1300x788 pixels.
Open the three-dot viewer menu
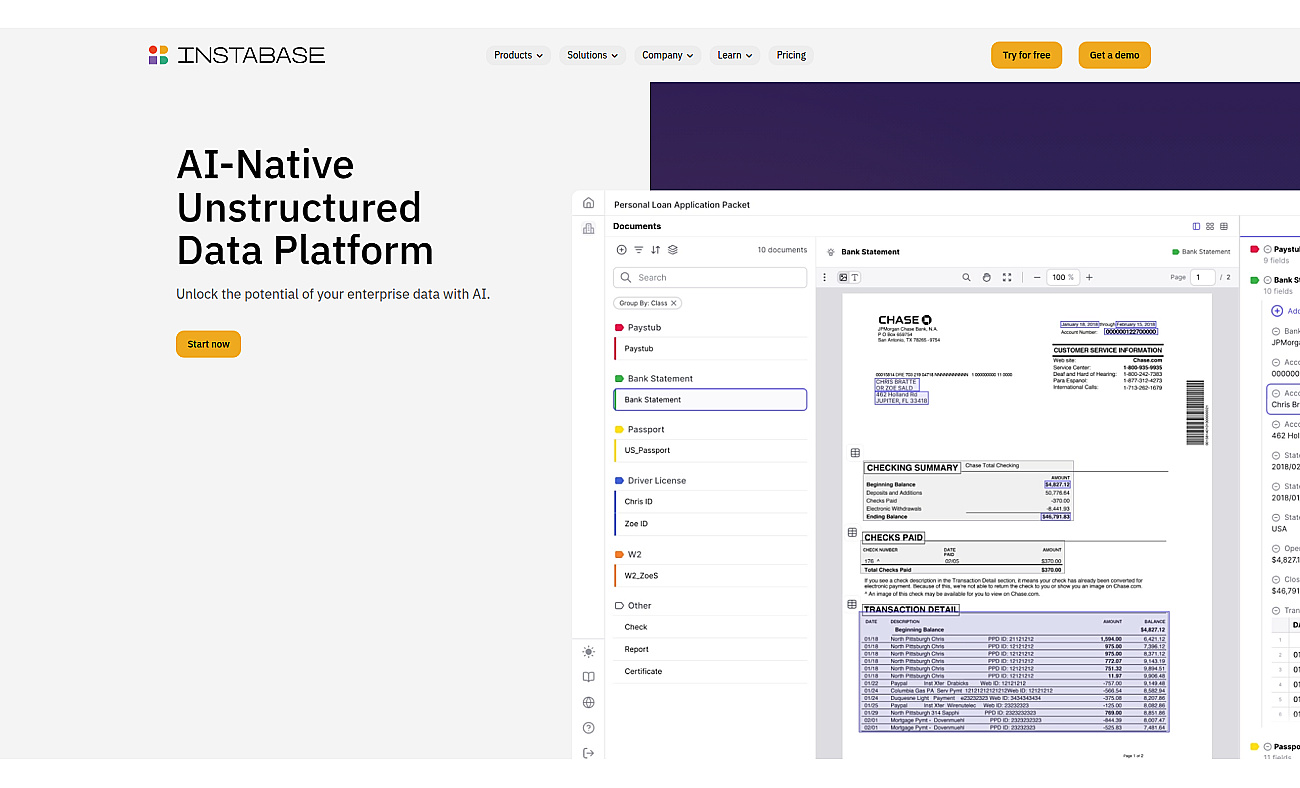(825, 277)
